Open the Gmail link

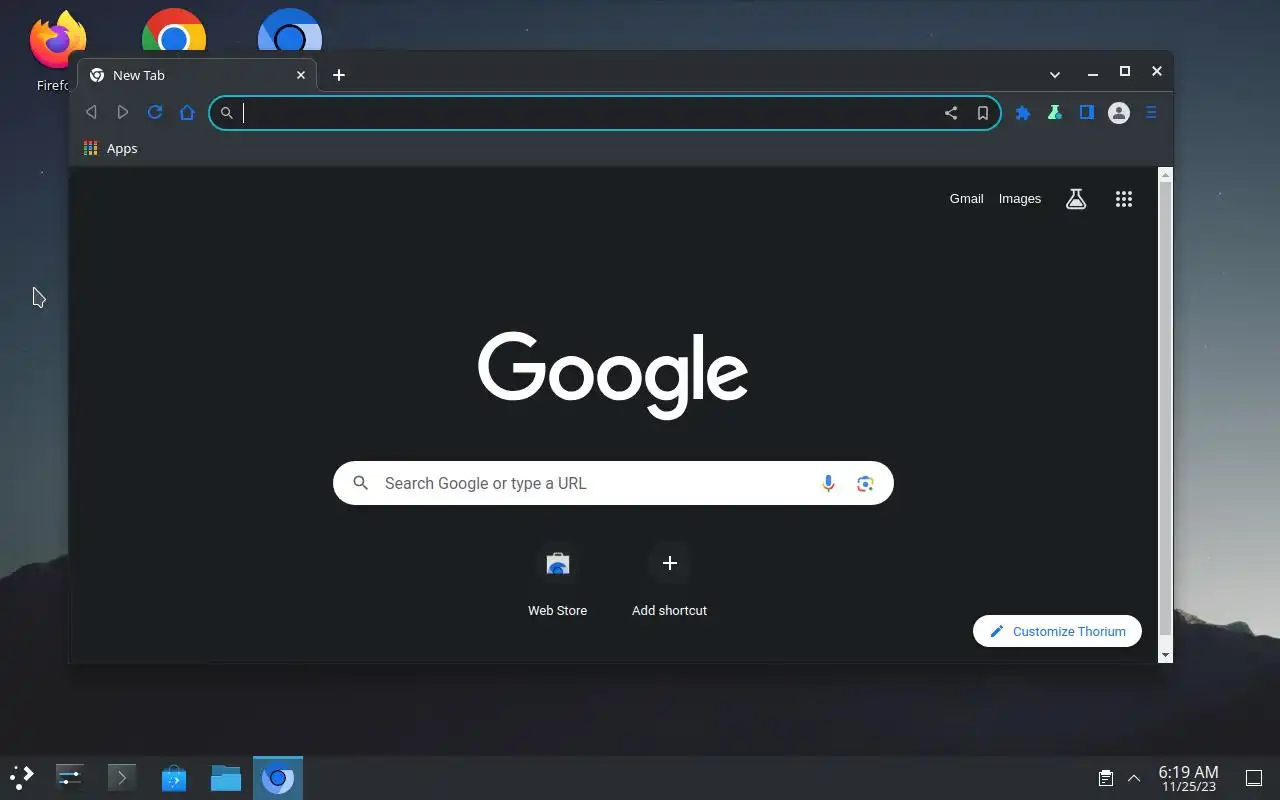[966, 199]
